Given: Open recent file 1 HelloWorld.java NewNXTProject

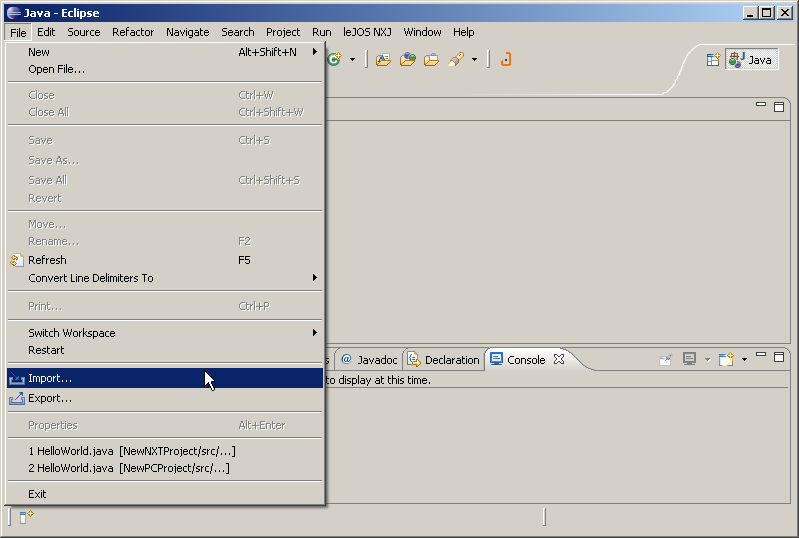Looking at the screenshot, I should tap(165, 451).
